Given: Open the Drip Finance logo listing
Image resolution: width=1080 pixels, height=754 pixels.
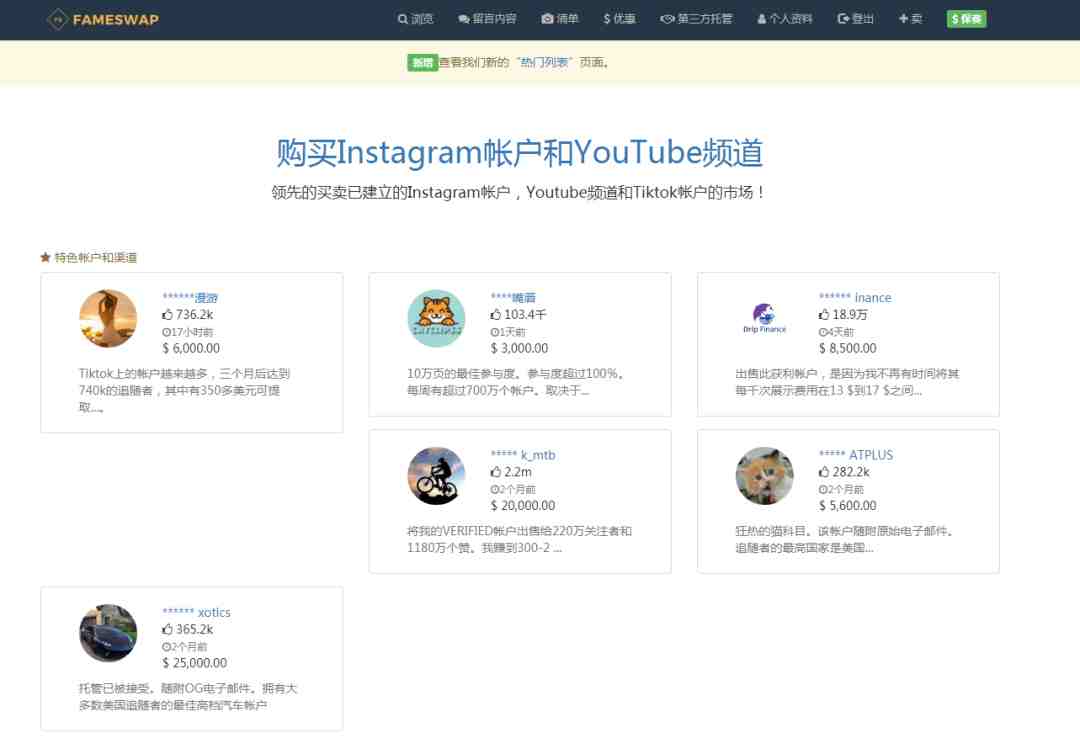Looking at the screenshot, I should coord(765,318).
